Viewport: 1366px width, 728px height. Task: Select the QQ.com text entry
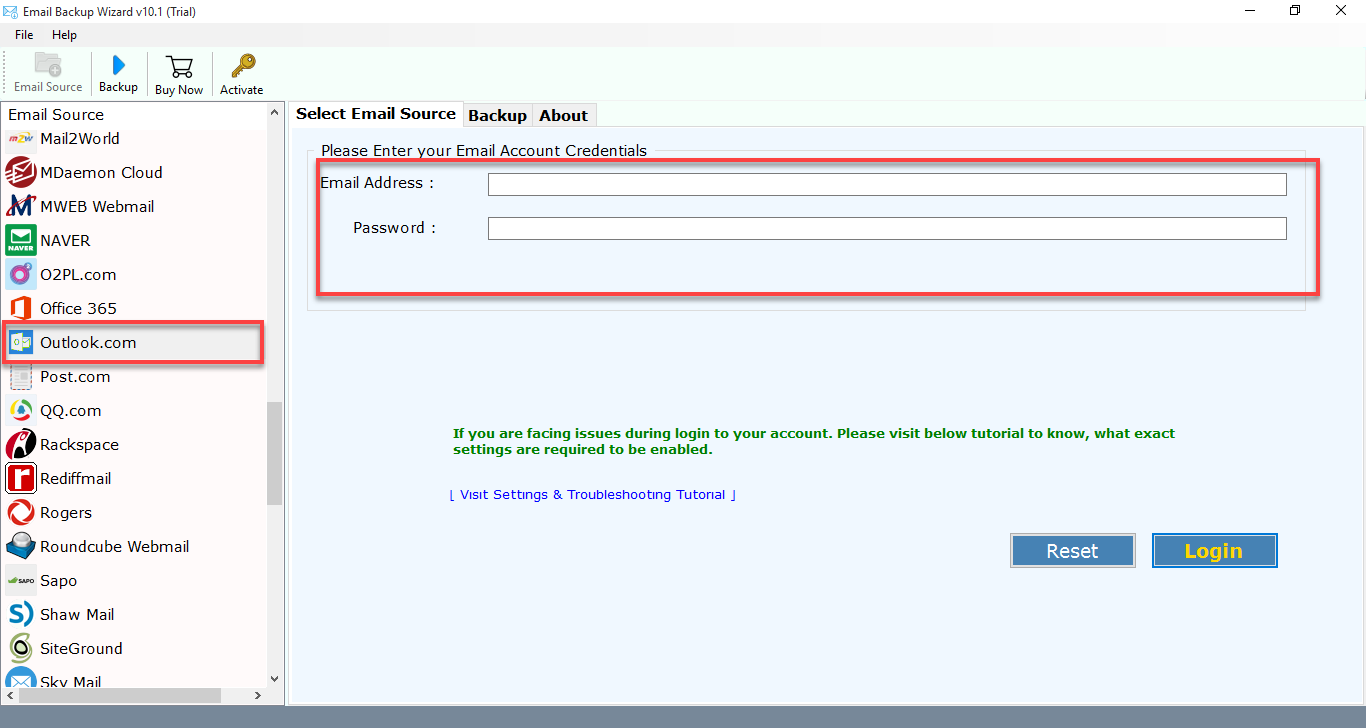71,410
